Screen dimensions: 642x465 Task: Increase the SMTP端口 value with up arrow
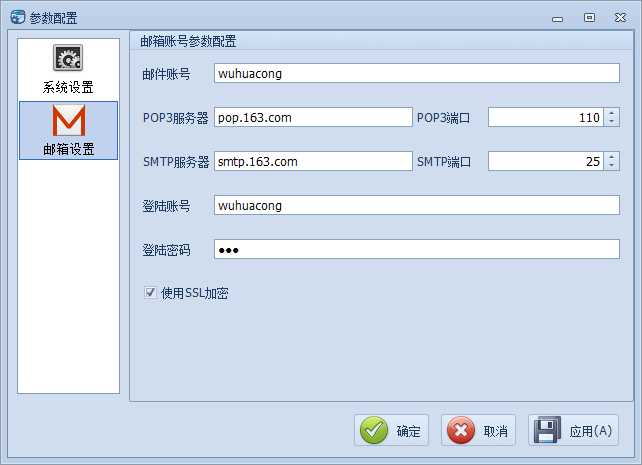(x=612, y=157)
